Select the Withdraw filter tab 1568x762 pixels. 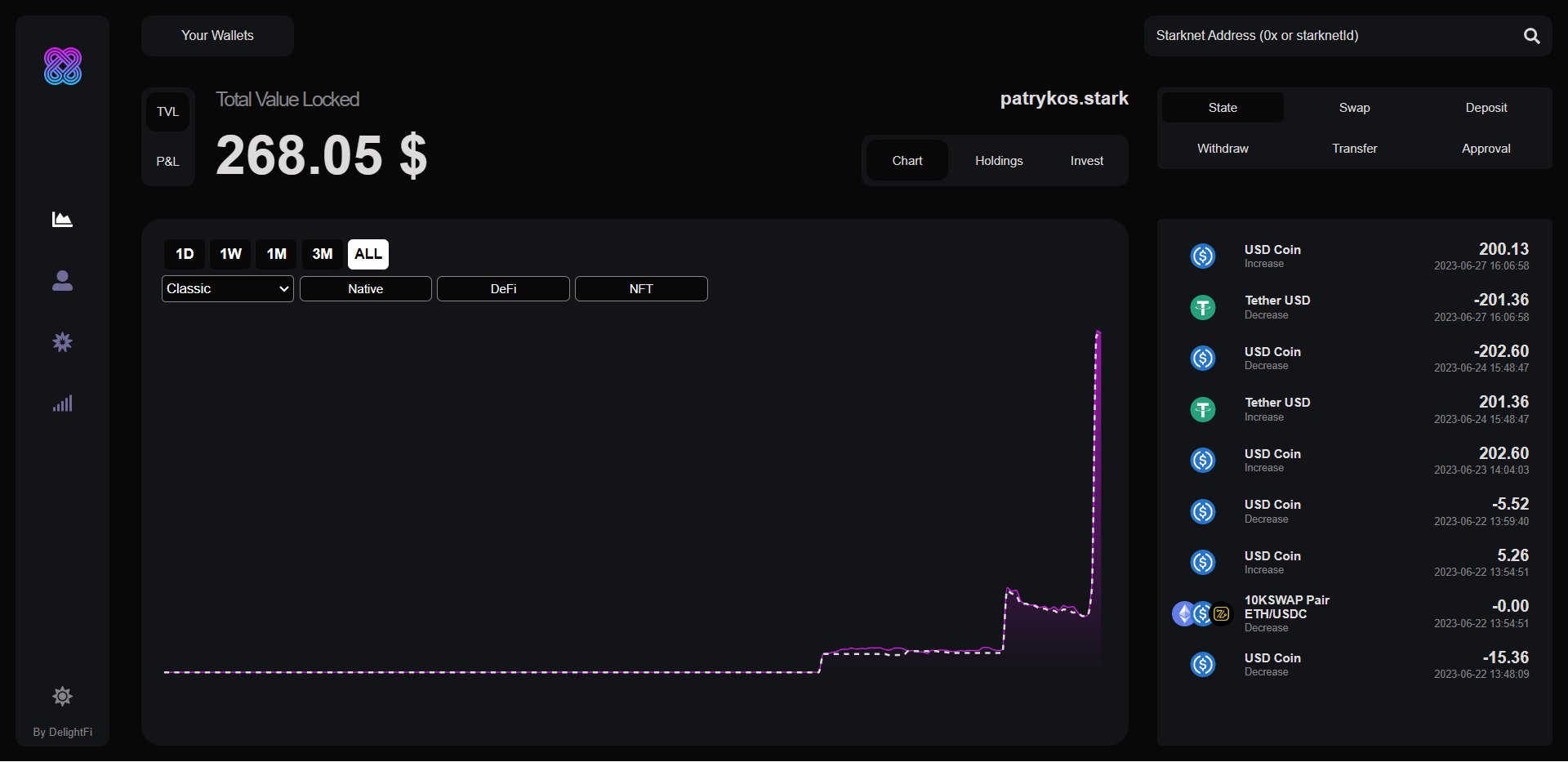(1223, 149)
